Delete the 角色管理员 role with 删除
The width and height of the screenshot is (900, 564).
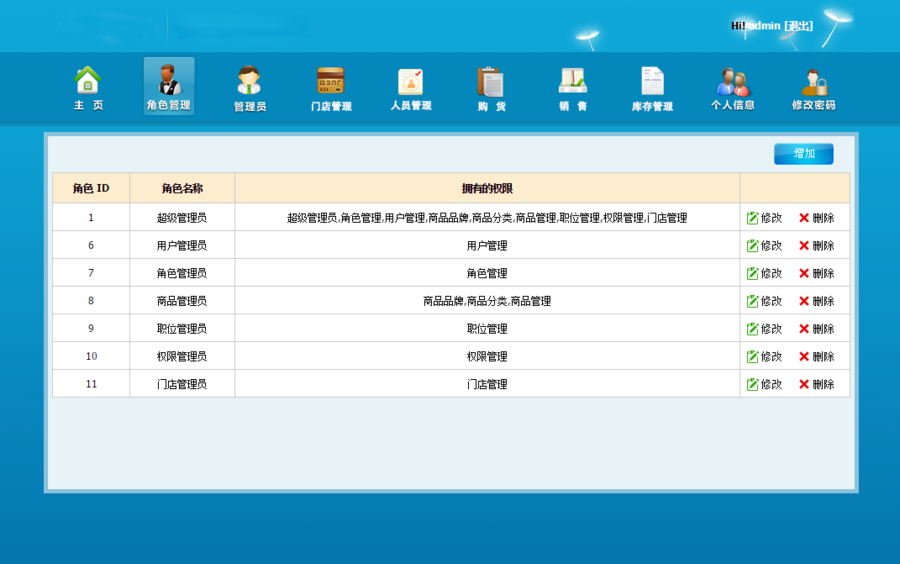816,273
